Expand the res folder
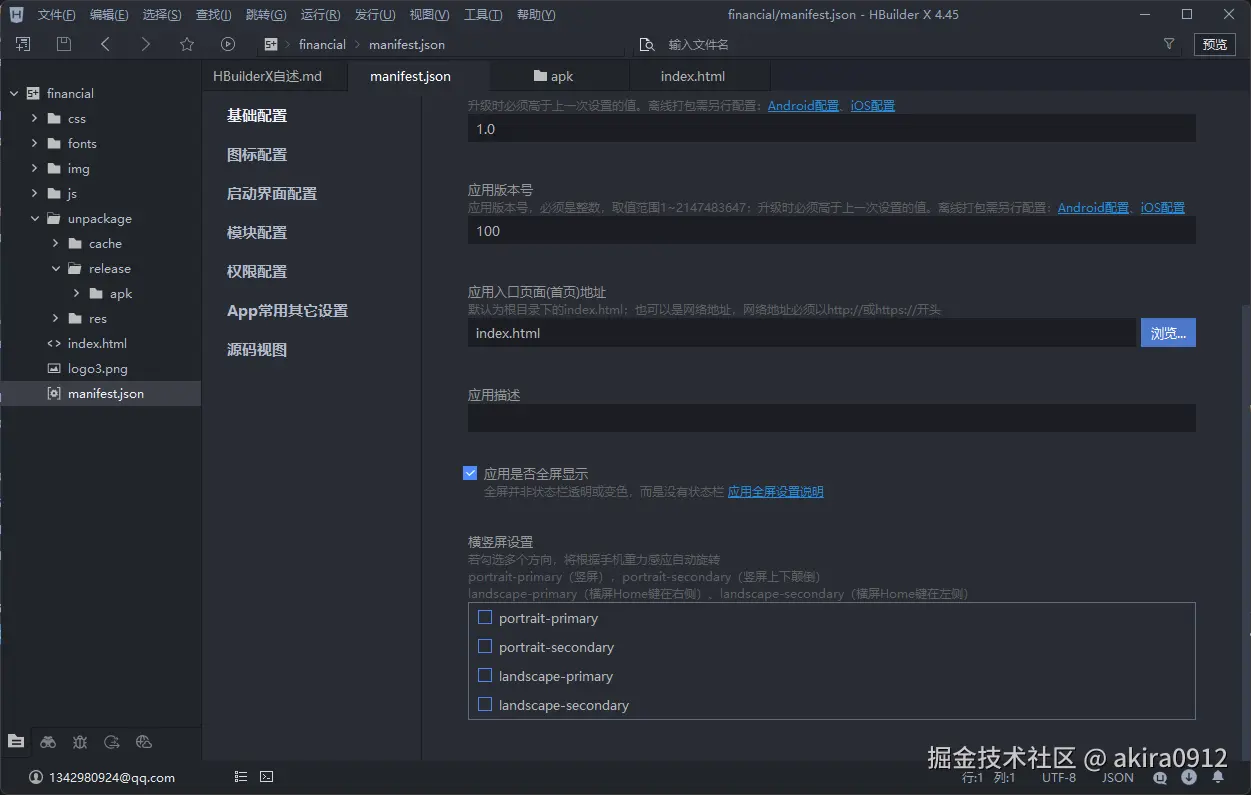The width and height of the screenshot is (1251, 795). pyautogui.click(x=55, y=318)
